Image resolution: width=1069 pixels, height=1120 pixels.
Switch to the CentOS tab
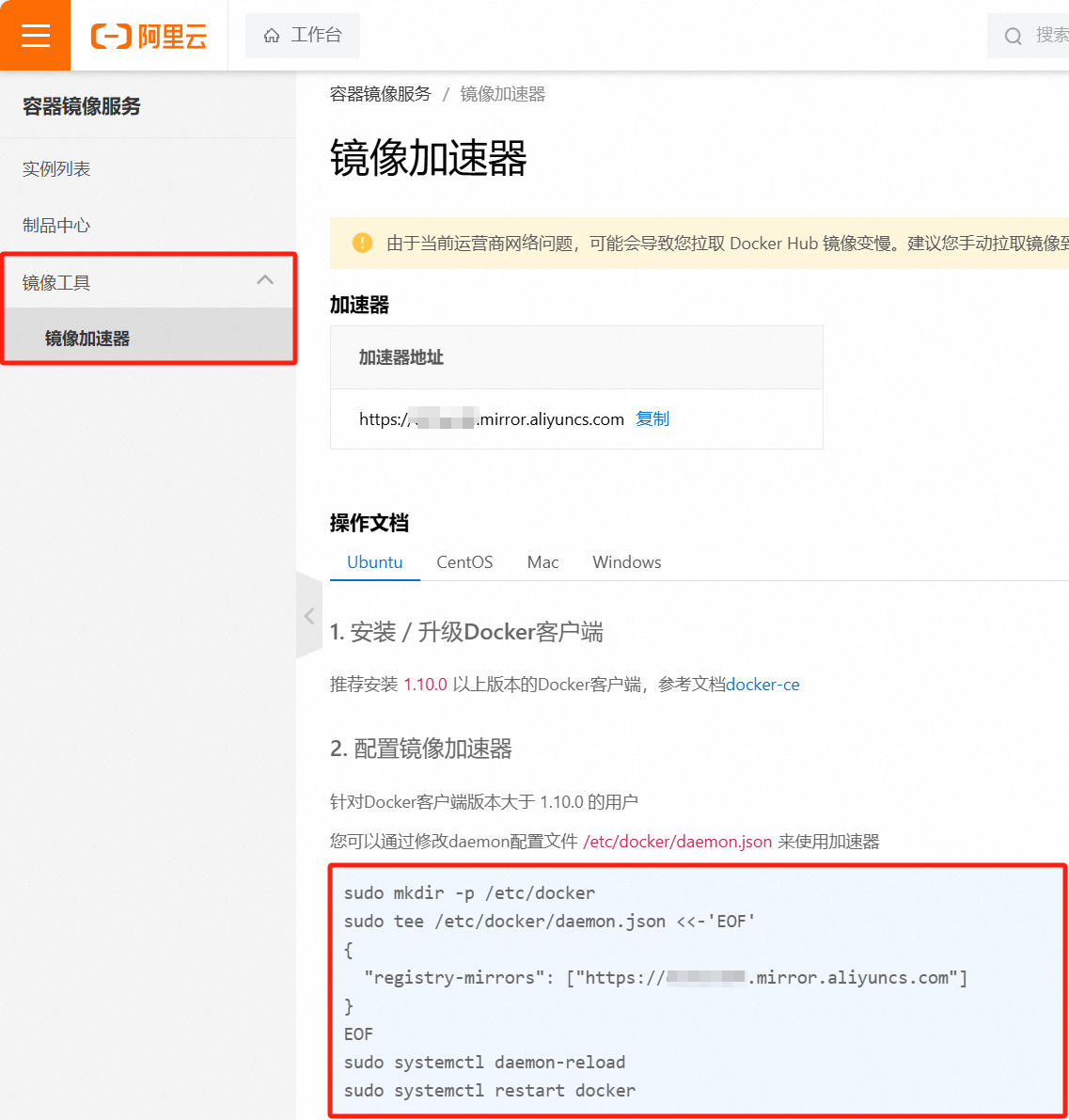coord(464,562)
